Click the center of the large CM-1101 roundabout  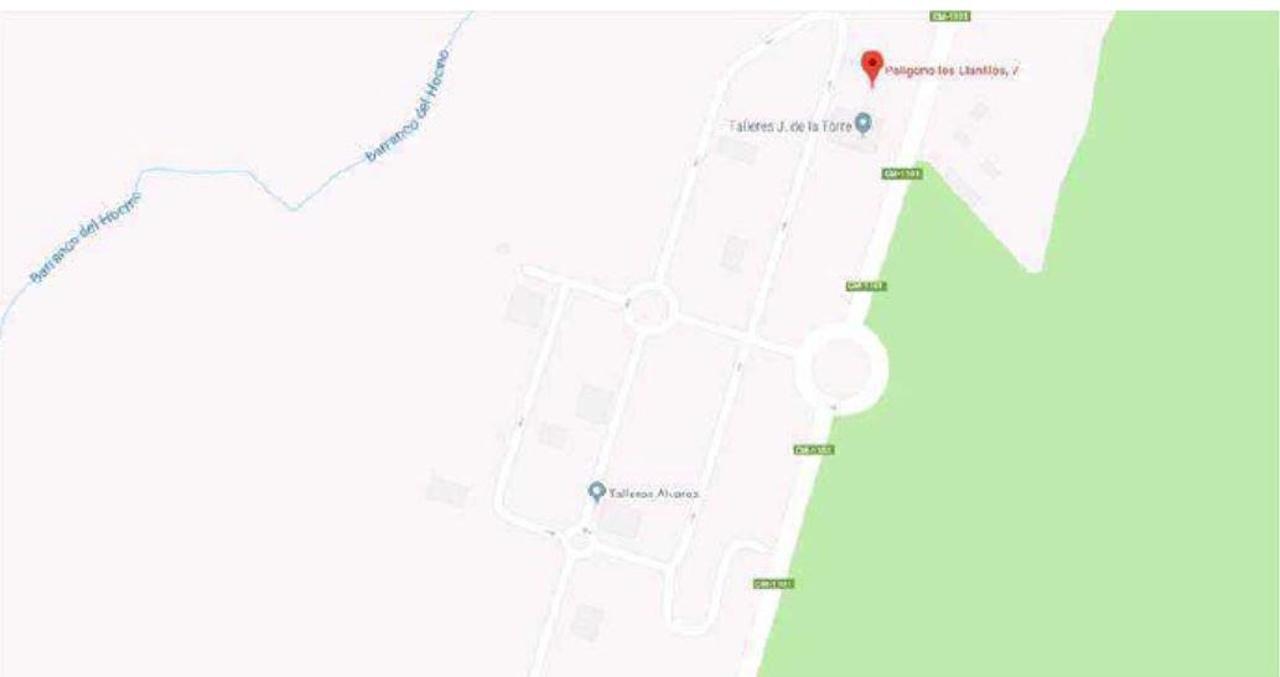tap(842, 369)
